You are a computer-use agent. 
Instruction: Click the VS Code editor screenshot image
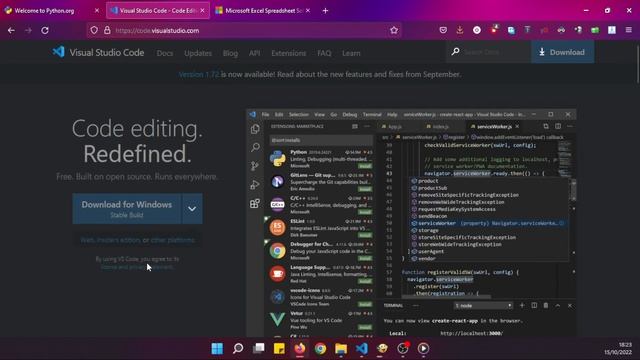click(x=411, y=223)
